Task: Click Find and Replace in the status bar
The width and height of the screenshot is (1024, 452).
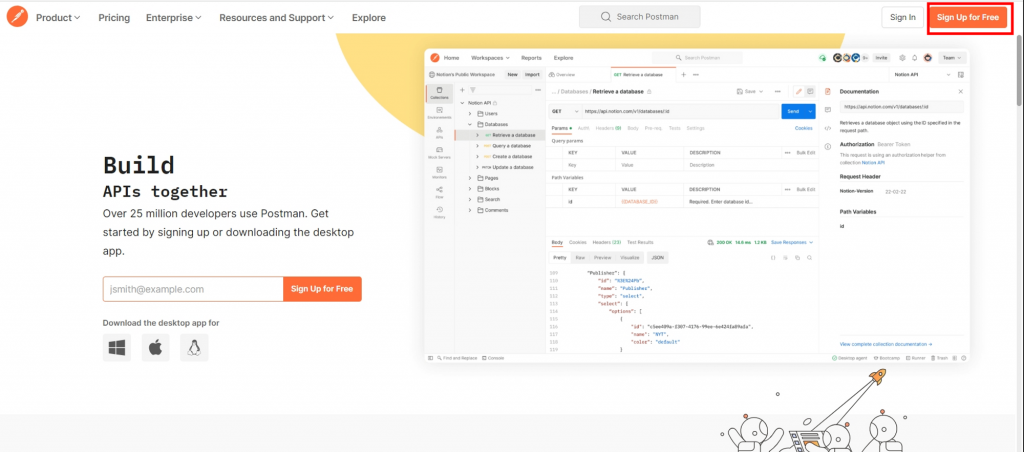Action: click(x=457, y=358)
